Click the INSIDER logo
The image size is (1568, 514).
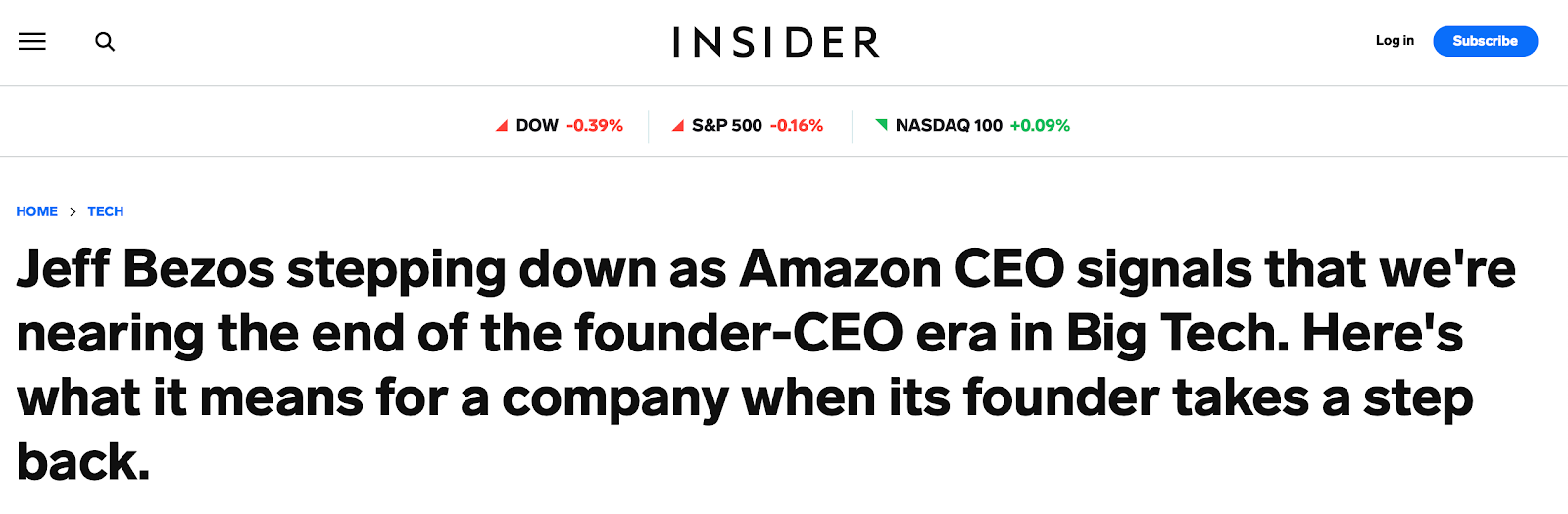776,42
